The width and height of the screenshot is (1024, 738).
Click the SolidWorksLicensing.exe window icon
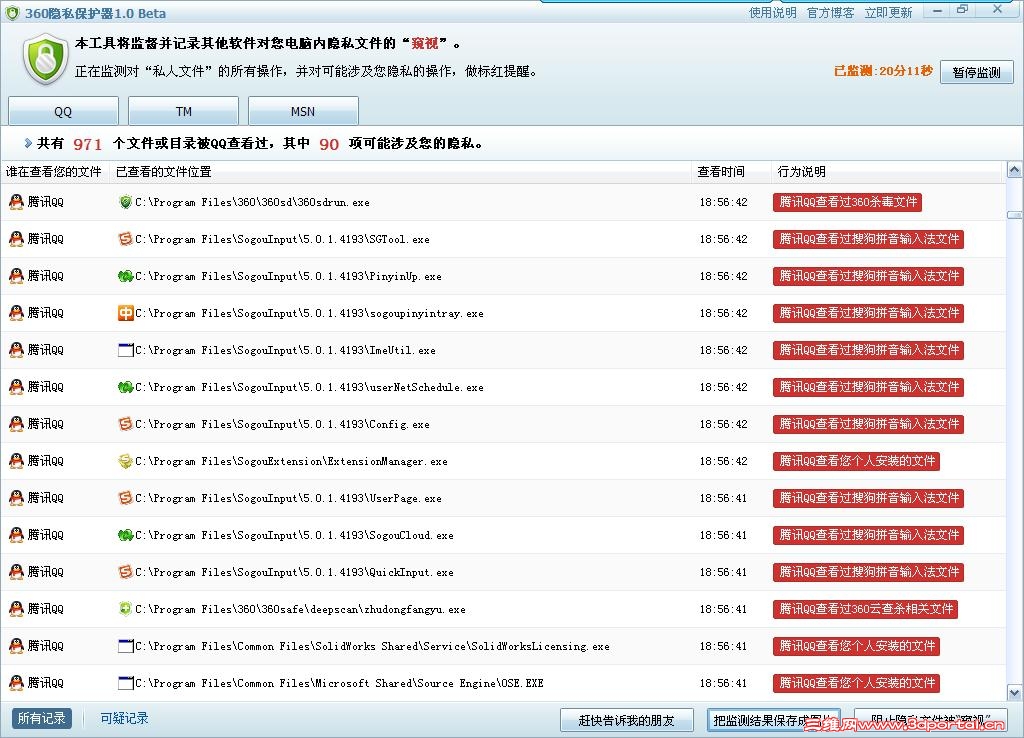point(125,646)
